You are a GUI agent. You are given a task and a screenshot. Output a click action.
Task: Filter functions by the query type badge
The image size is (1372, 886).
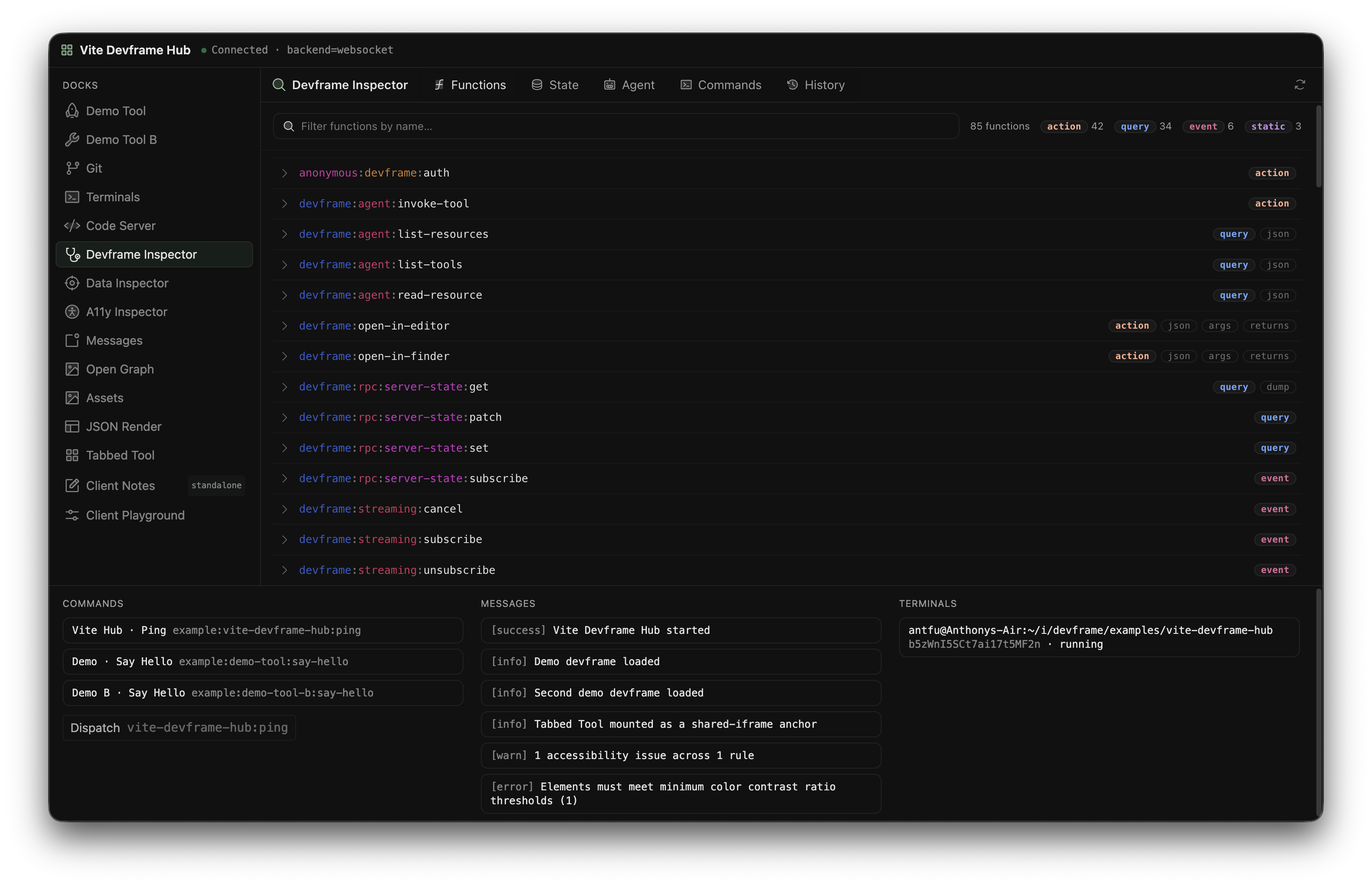1134,127
